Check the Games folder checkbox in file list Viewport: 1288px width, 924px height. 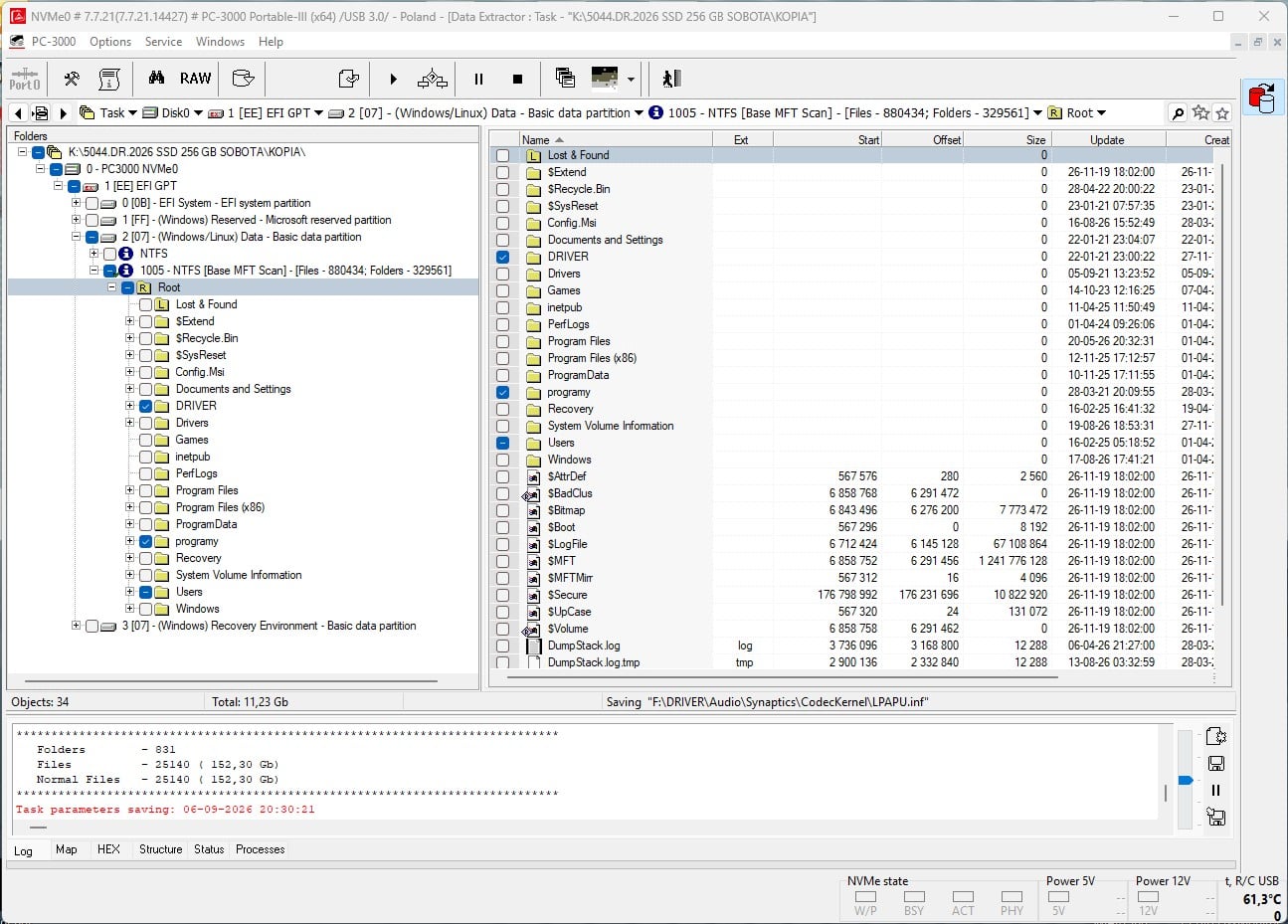[502, 290]
